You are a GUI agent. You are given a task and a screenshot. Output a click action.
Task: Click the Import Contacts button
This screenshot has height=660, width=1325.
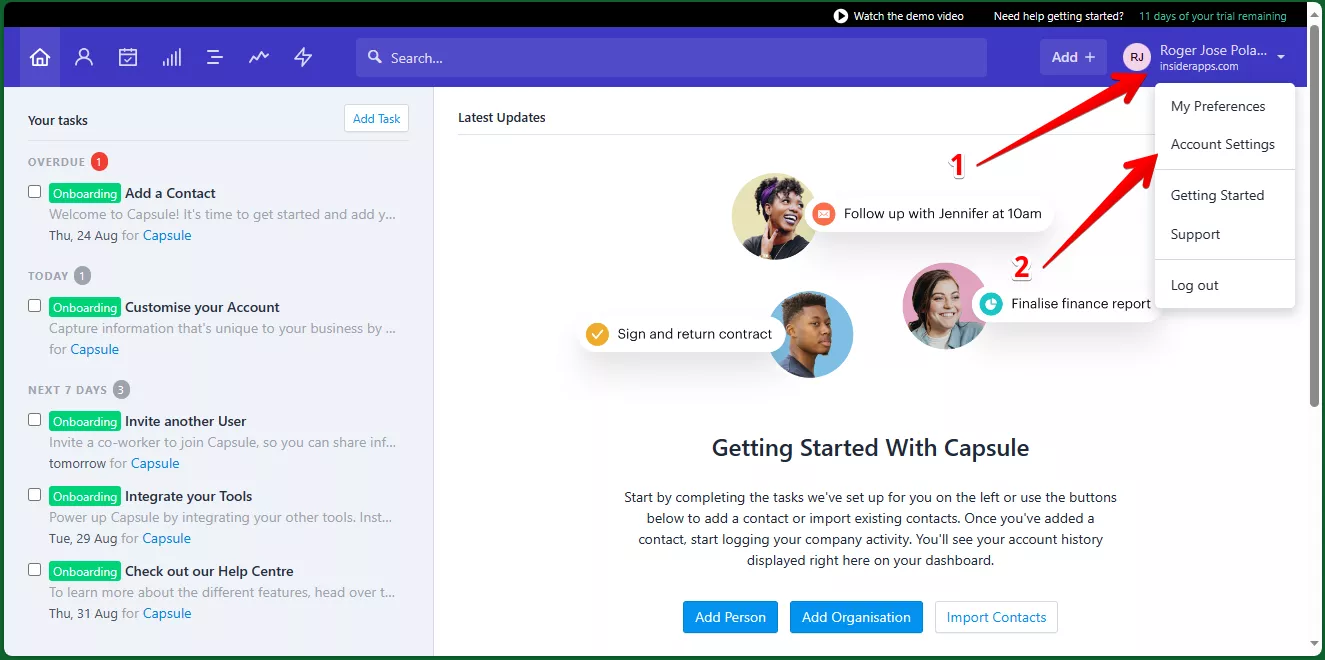point(996,617)
